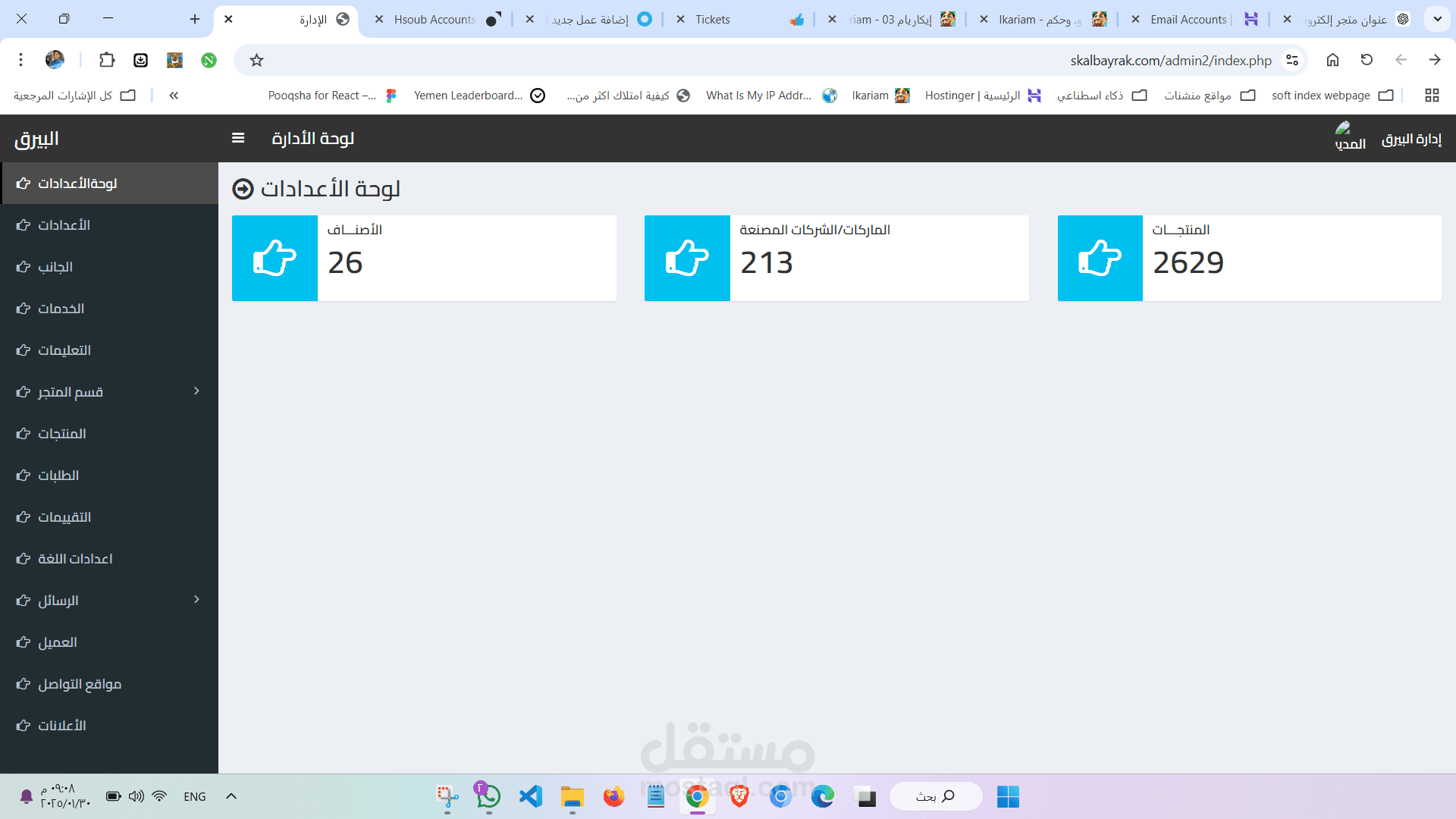Click the blue thumbs-up icon on المنتجات card
1456x819 pixels.
pos(1100,259)
